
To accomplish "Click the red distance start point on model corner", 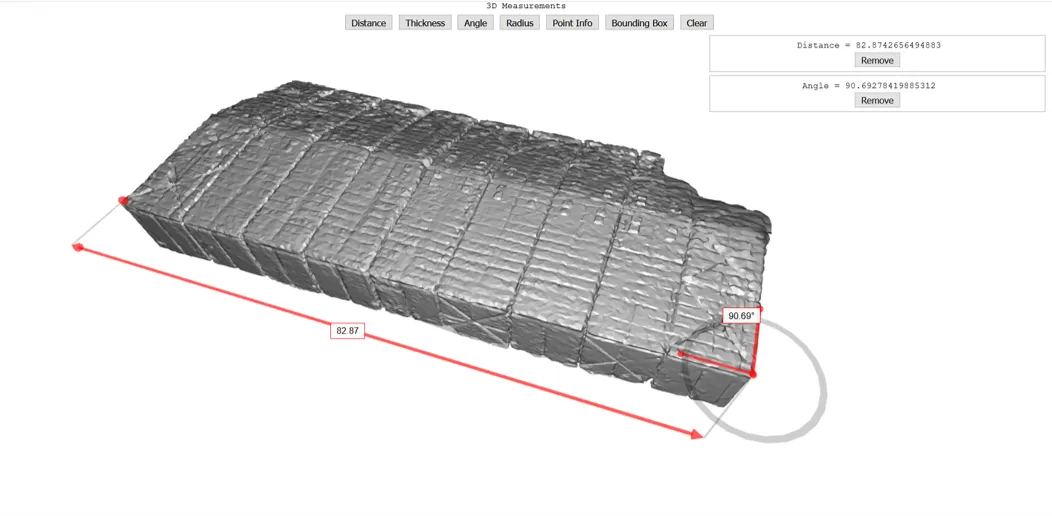I will 123,200.
